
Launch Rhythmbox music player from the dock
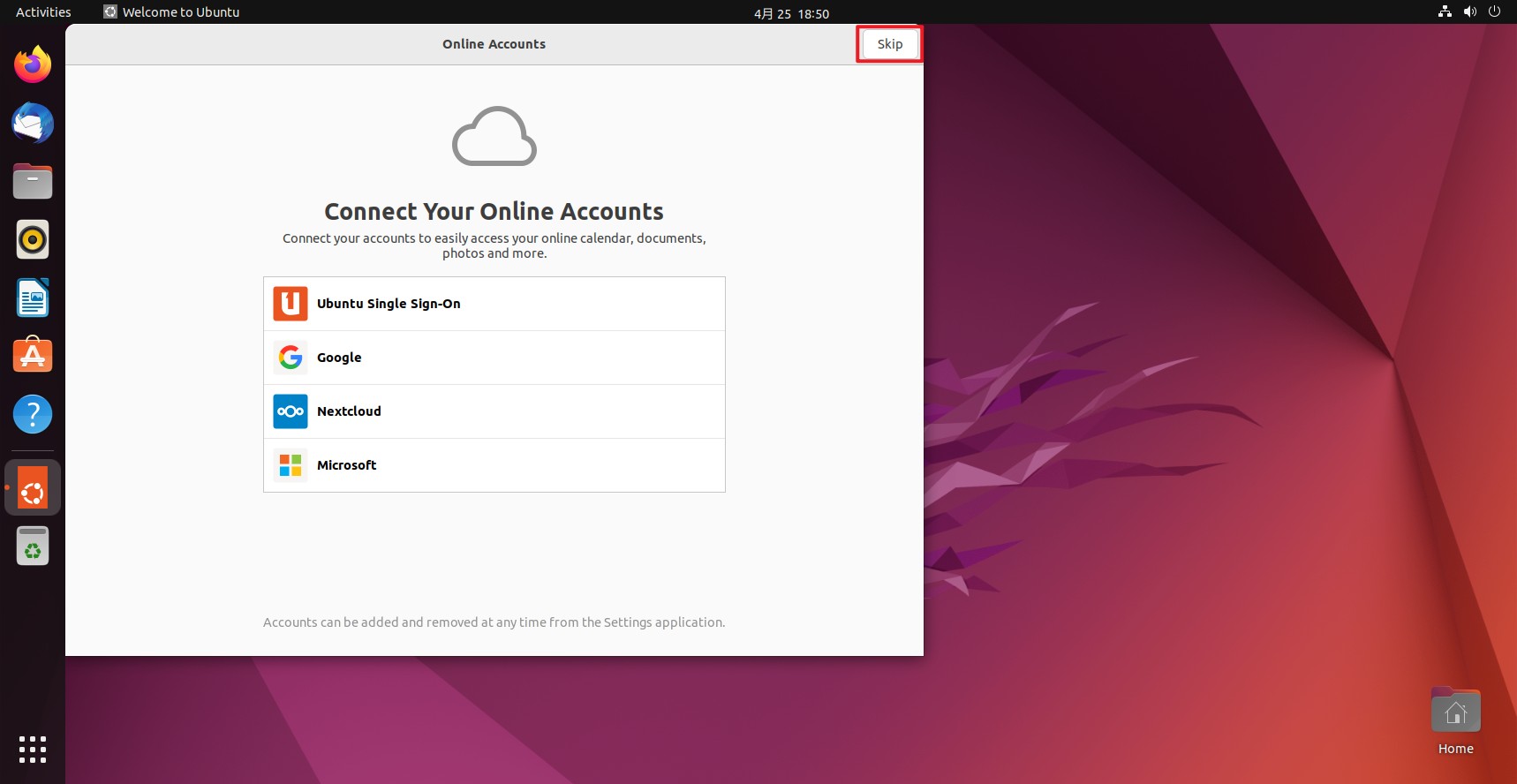coord(33,239)
